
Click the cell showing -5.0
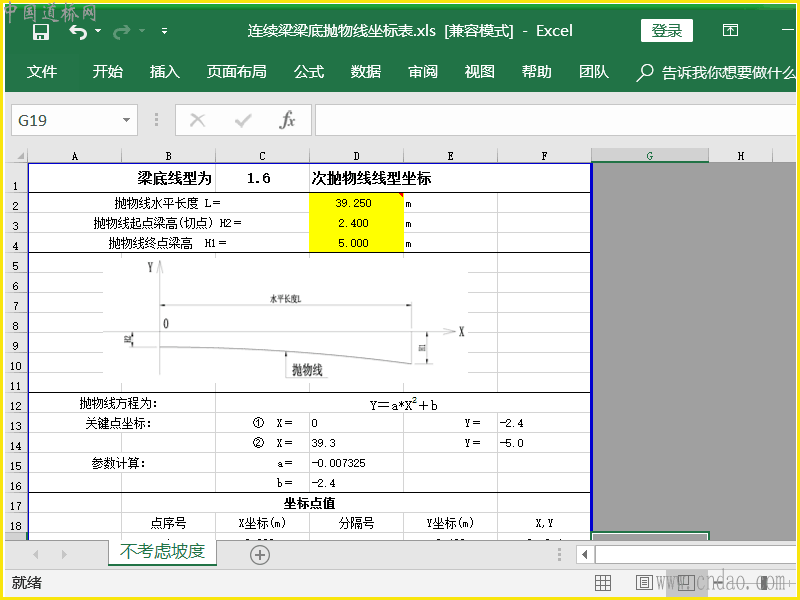(544, 443)
